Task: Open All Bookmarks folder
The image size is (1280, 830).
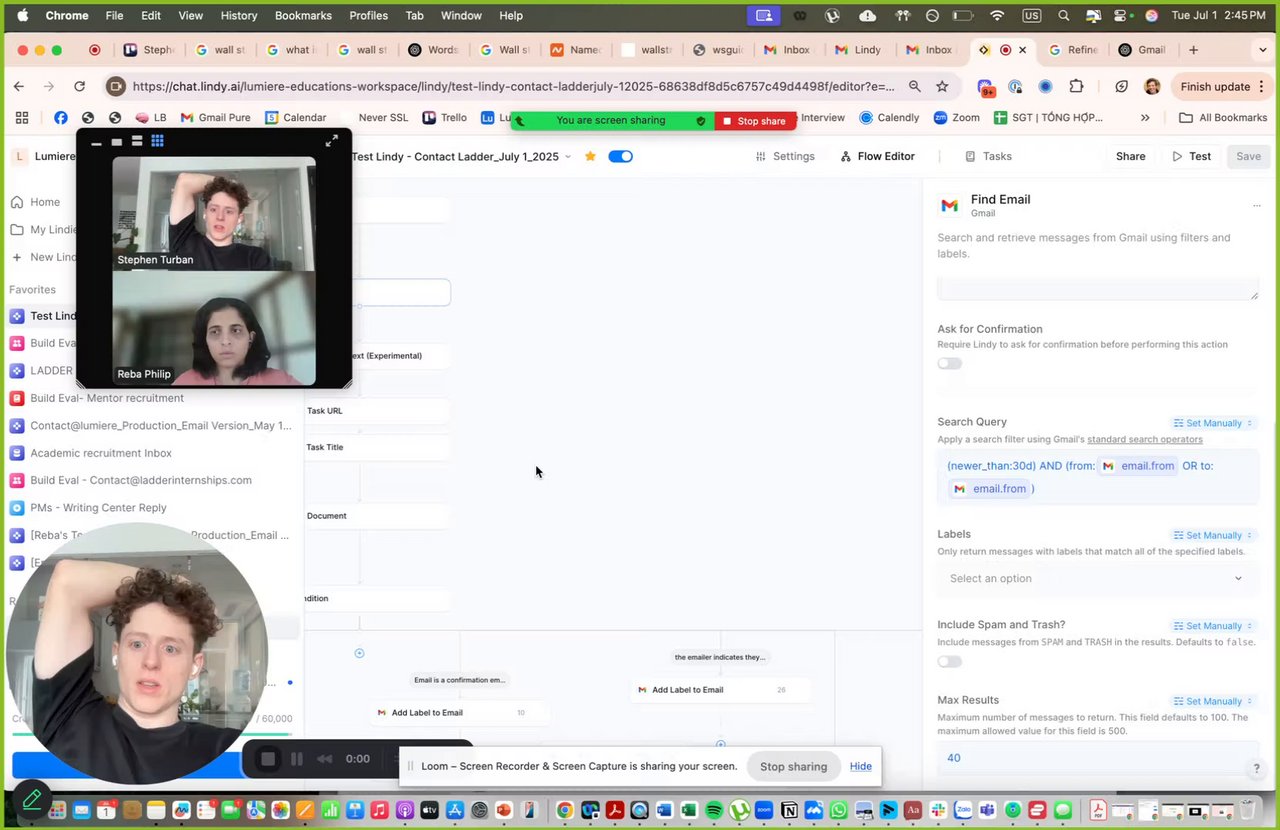Action: pos(1223,118)
